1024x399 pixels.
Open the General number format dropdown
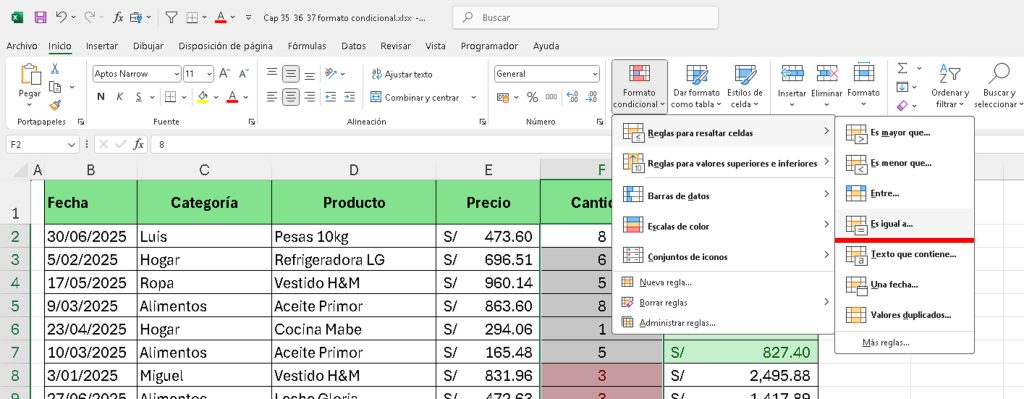[594, 74]
